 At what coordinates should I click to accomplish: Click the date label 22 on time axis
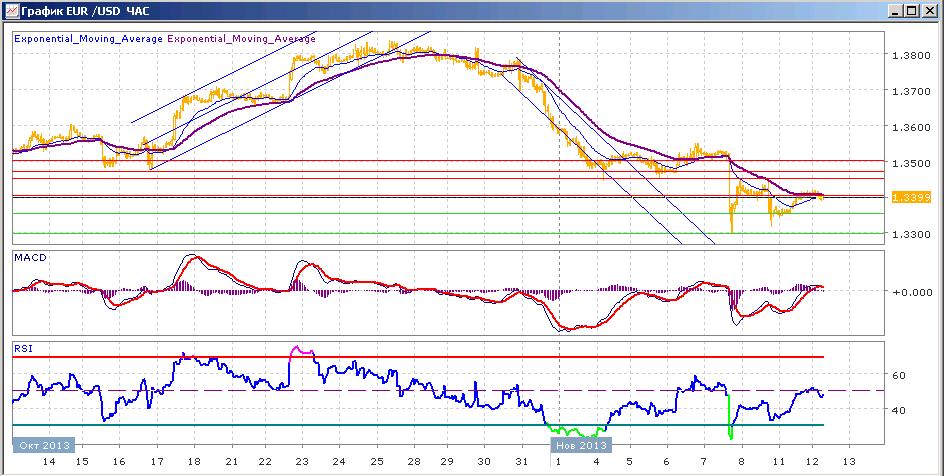265,462
